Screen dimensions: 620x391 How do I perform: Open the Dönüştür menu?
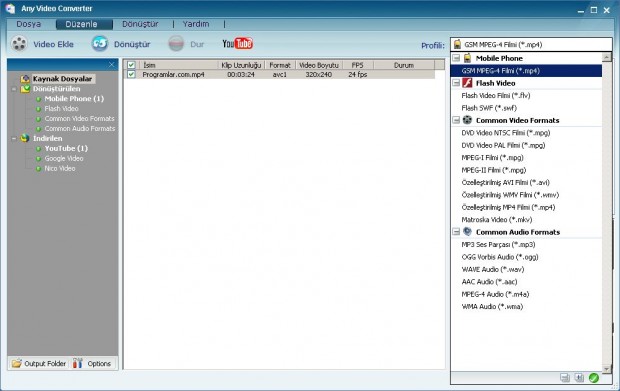[x=140, y=24]
